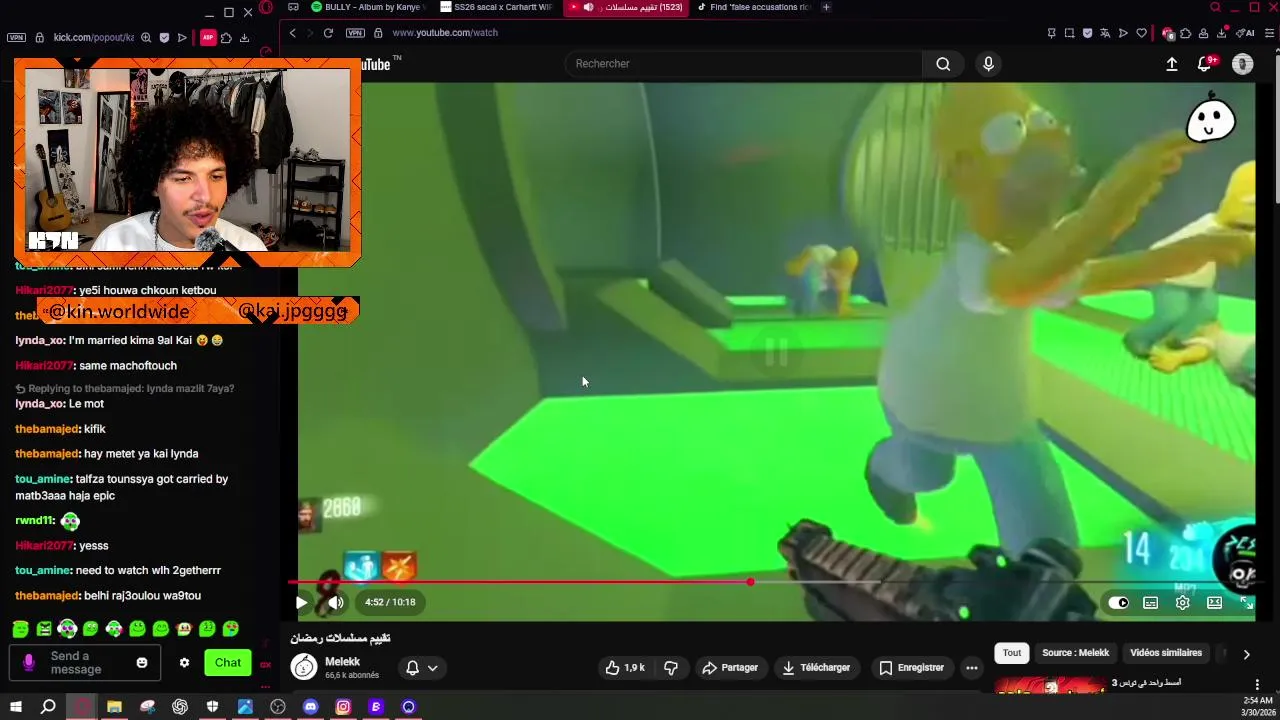The width and height of the screenshot is (1280, 720).
Task: Open YouTube create/upload icon
Action: (1172, 64)
